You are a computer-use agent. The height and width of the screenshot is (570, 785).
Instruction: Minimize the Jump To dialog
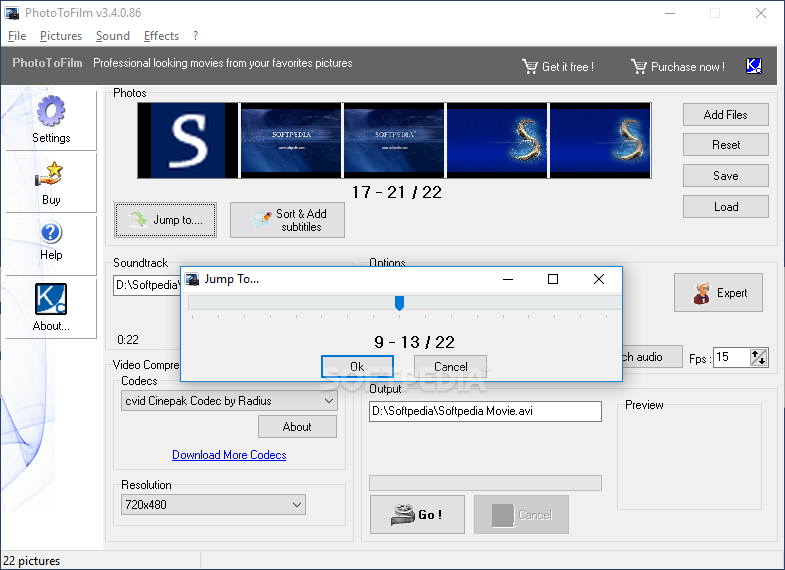click(x=508, y=279)
